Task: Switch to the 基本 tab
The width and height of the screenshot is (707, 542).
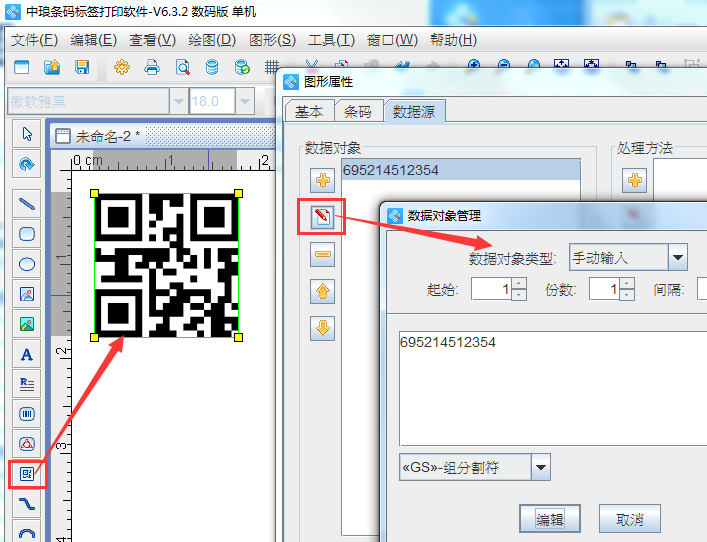Action: point(309,111)
